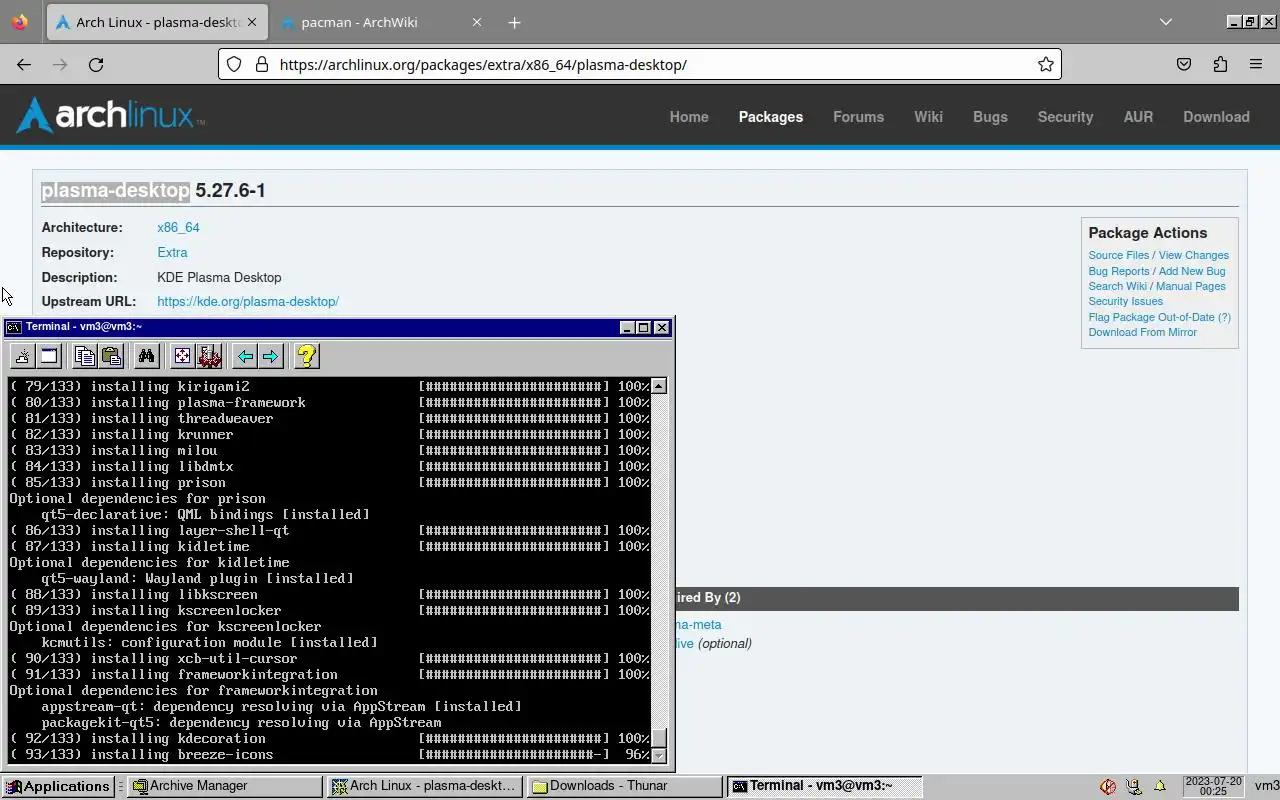Click the Paste clipboard icon in Terminal

[111, 356]
